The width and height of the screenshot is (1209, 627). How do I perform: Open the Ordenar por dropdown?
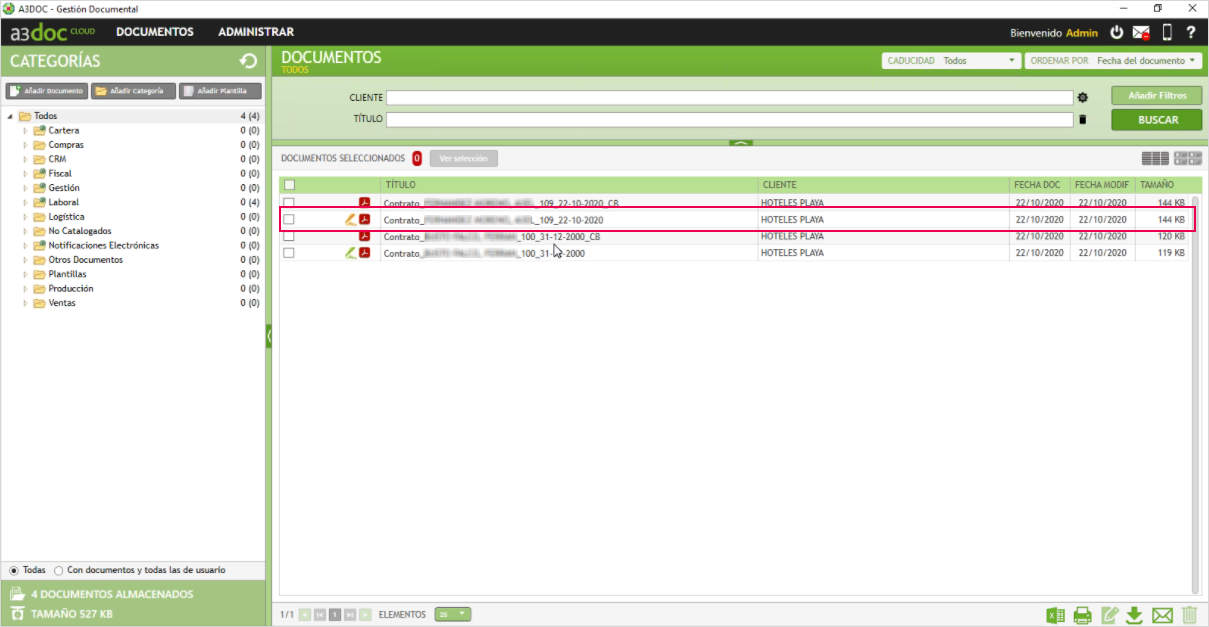point(1113,61)
